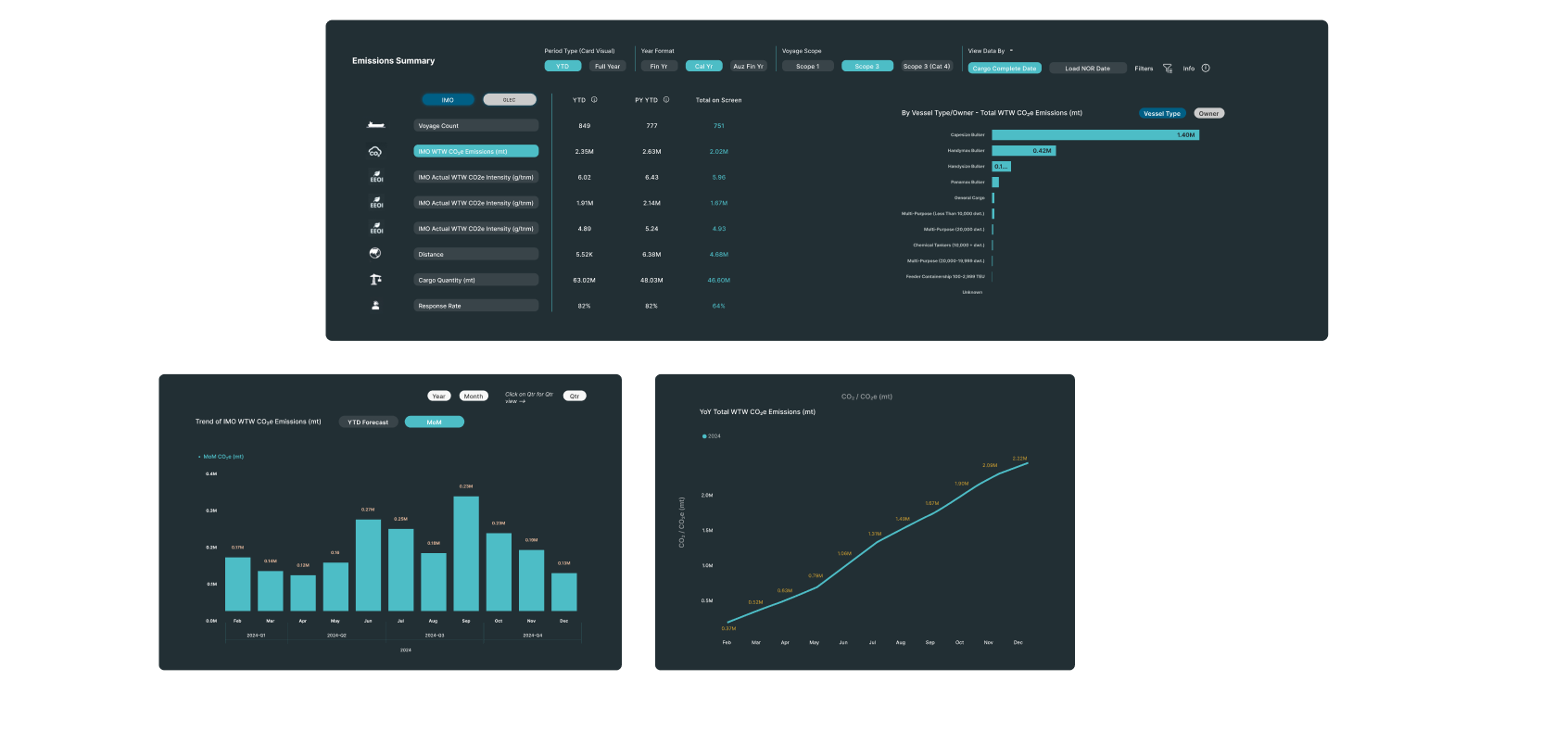Click the Filters funnel icon
Image resolution: width=1568 pixels, height=731 pixels.
(1168, 69)
